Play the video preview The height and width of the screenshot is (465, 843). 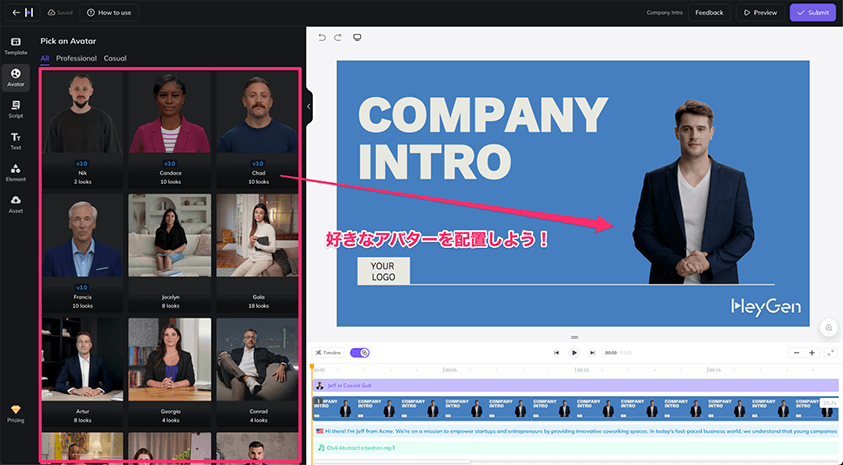click(x=574, y=353)
